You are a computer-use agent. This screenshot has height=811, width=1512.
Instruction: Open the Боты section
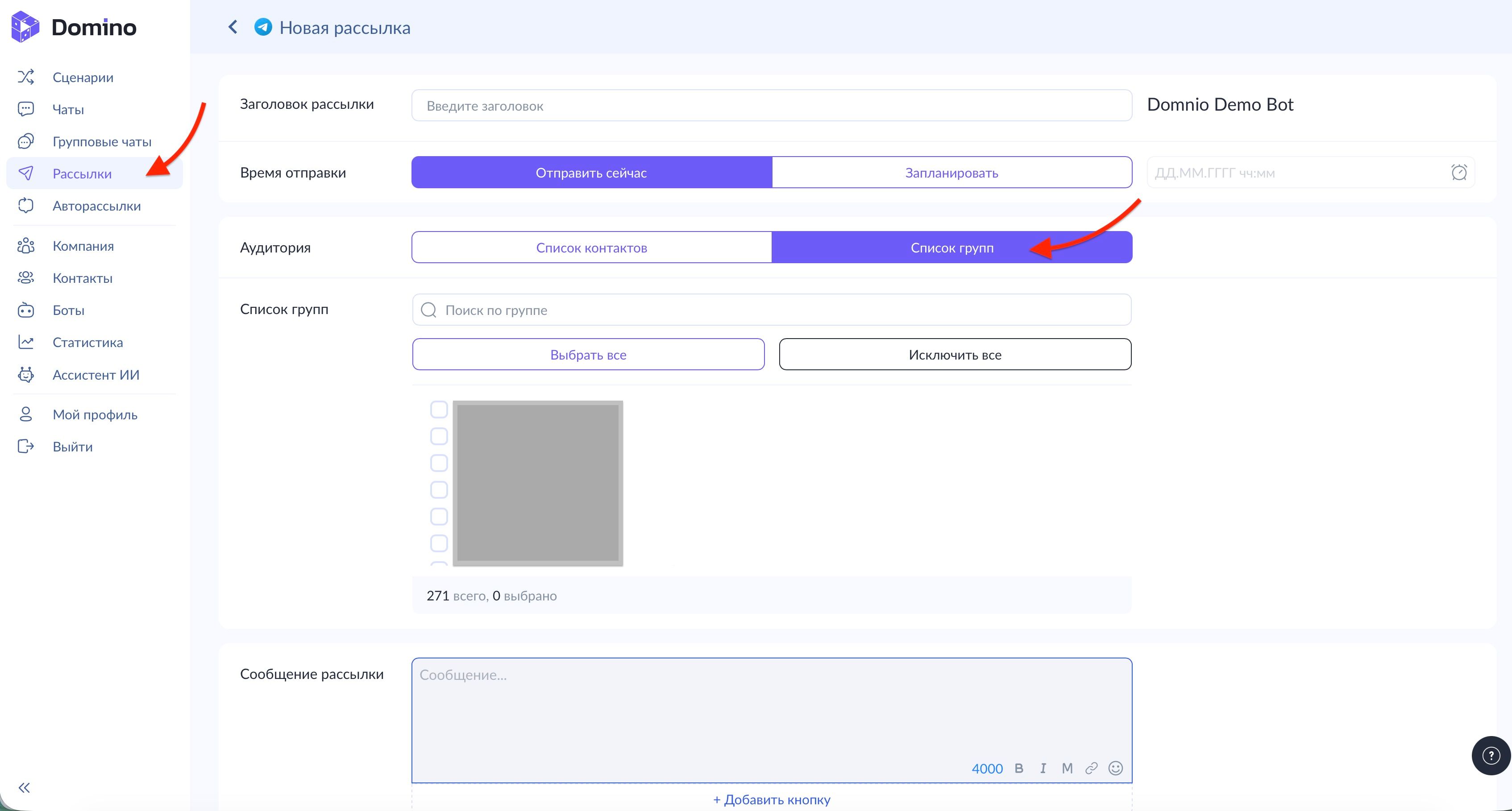coord(69,310)
